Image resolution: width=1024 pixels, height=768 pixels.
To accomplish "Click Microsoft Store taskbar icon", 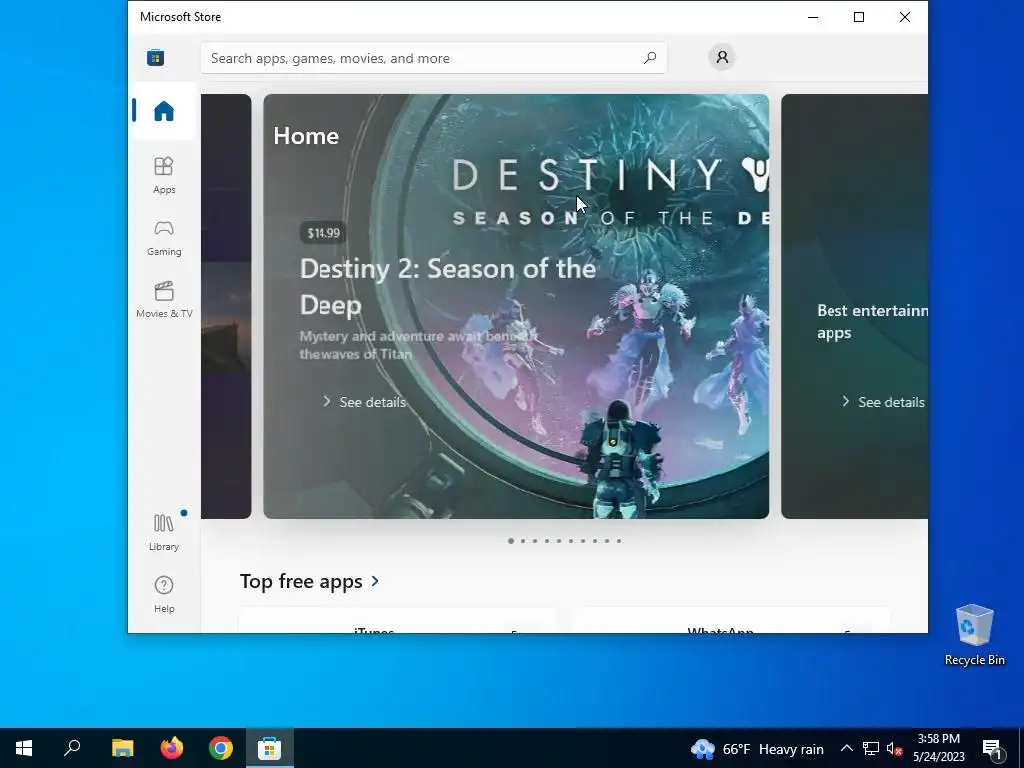I will (x=270, y=748).
